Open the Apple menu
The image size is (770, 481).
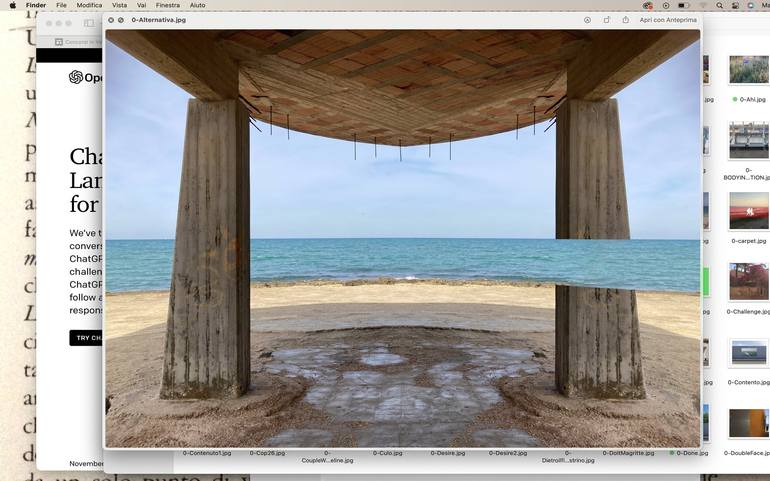click(x=13, y=5)
